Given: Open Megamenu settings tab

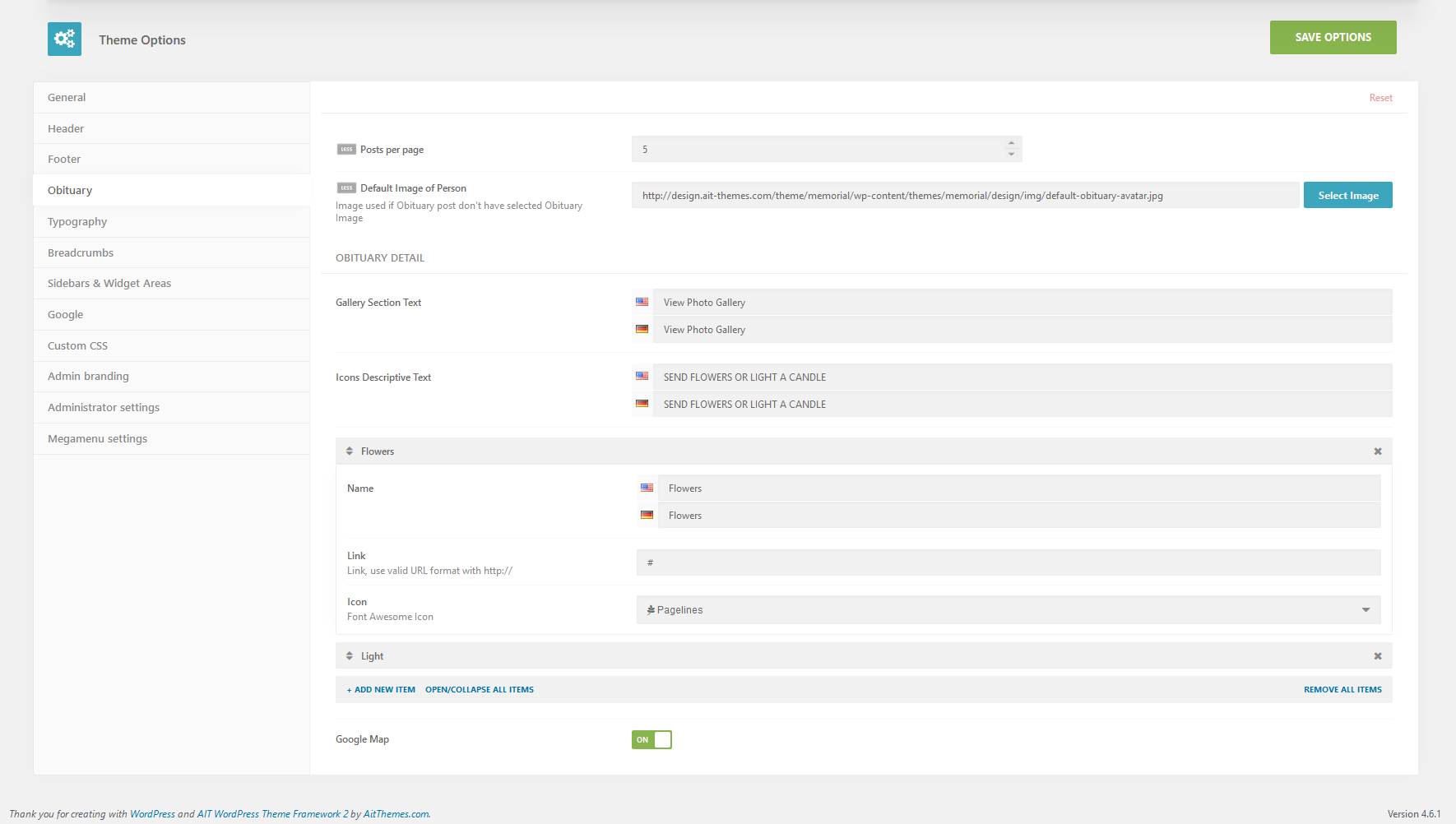Looking at the screenshot, I should [x=171, y=438].
